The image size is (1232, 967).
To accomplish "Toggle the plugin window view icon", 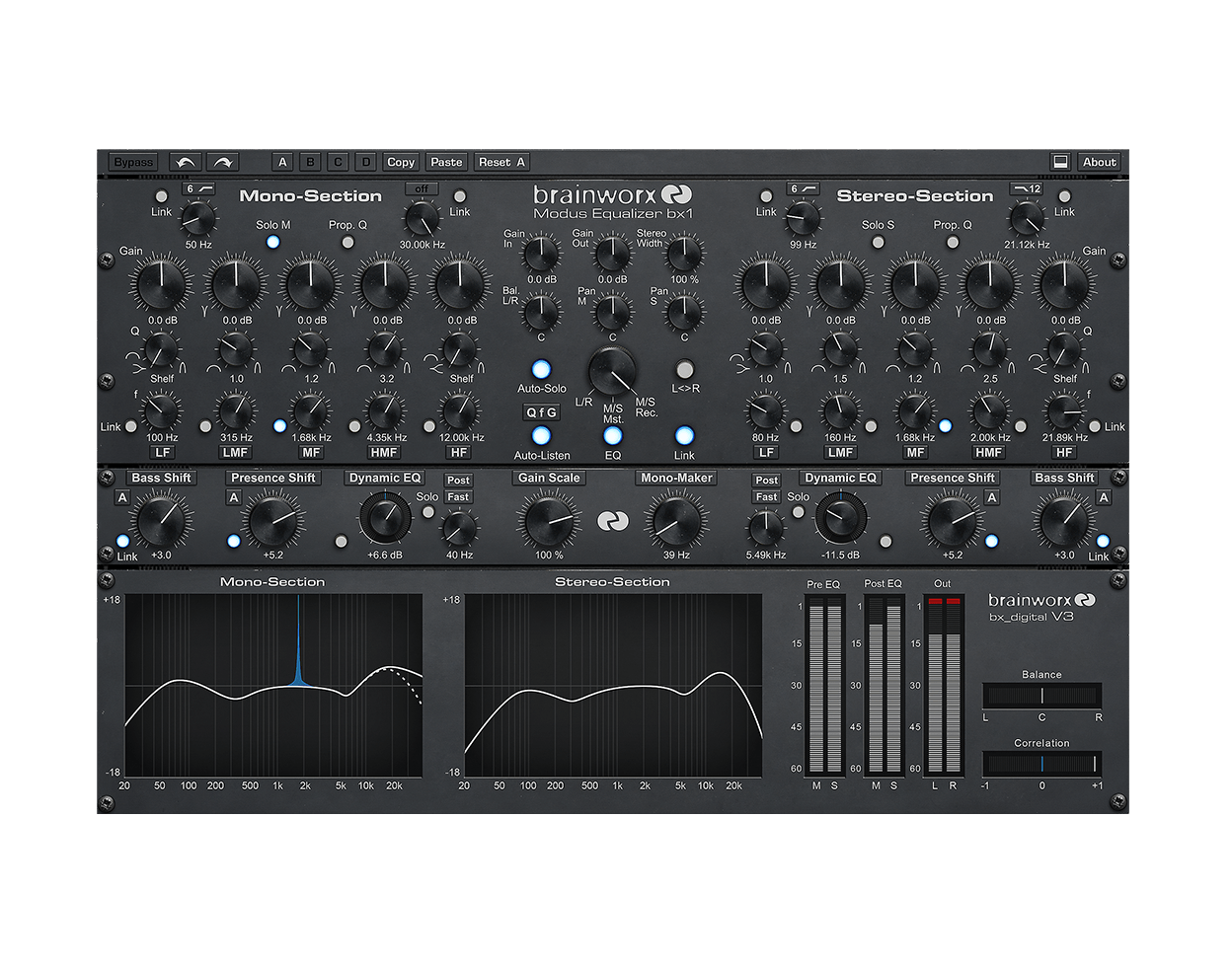I will coord(1060,162).
